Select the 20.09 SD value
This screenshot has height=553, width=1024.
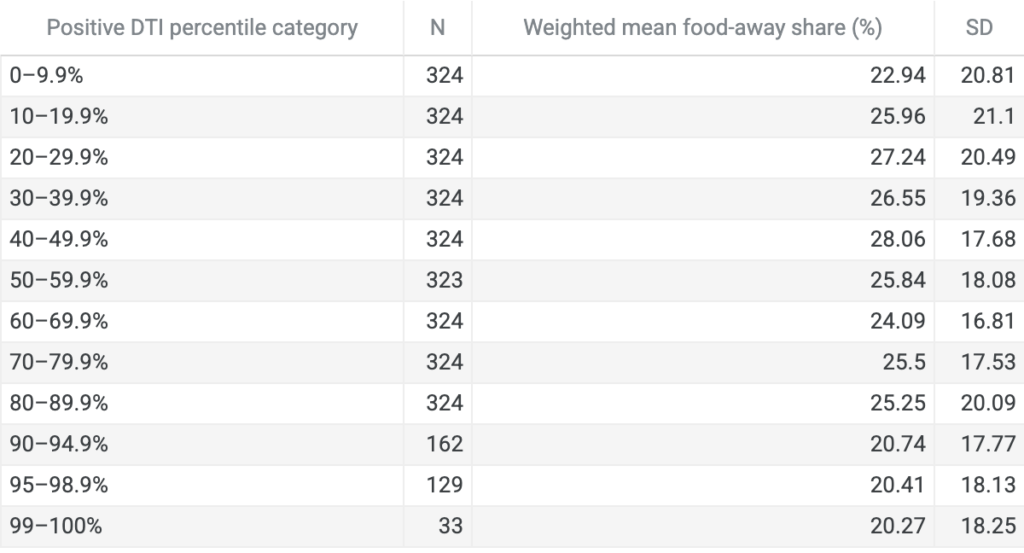988,403
